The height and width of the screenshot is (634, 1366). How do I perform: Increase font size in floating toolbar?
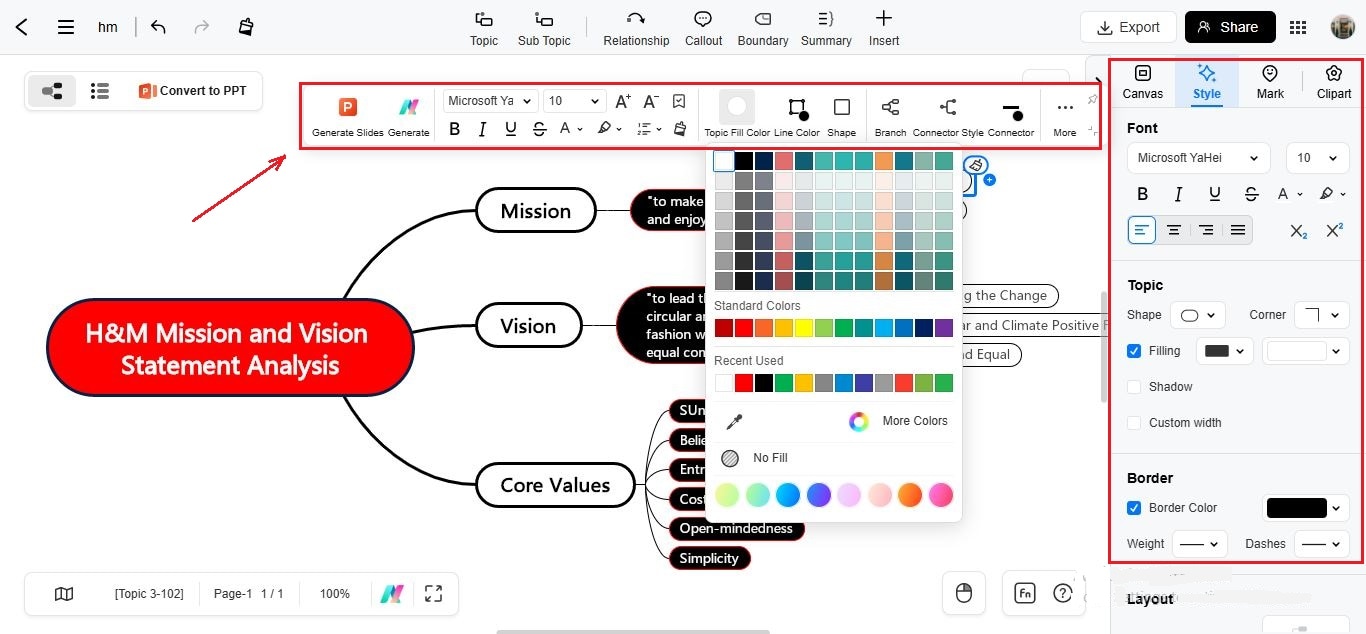point(622,101)
